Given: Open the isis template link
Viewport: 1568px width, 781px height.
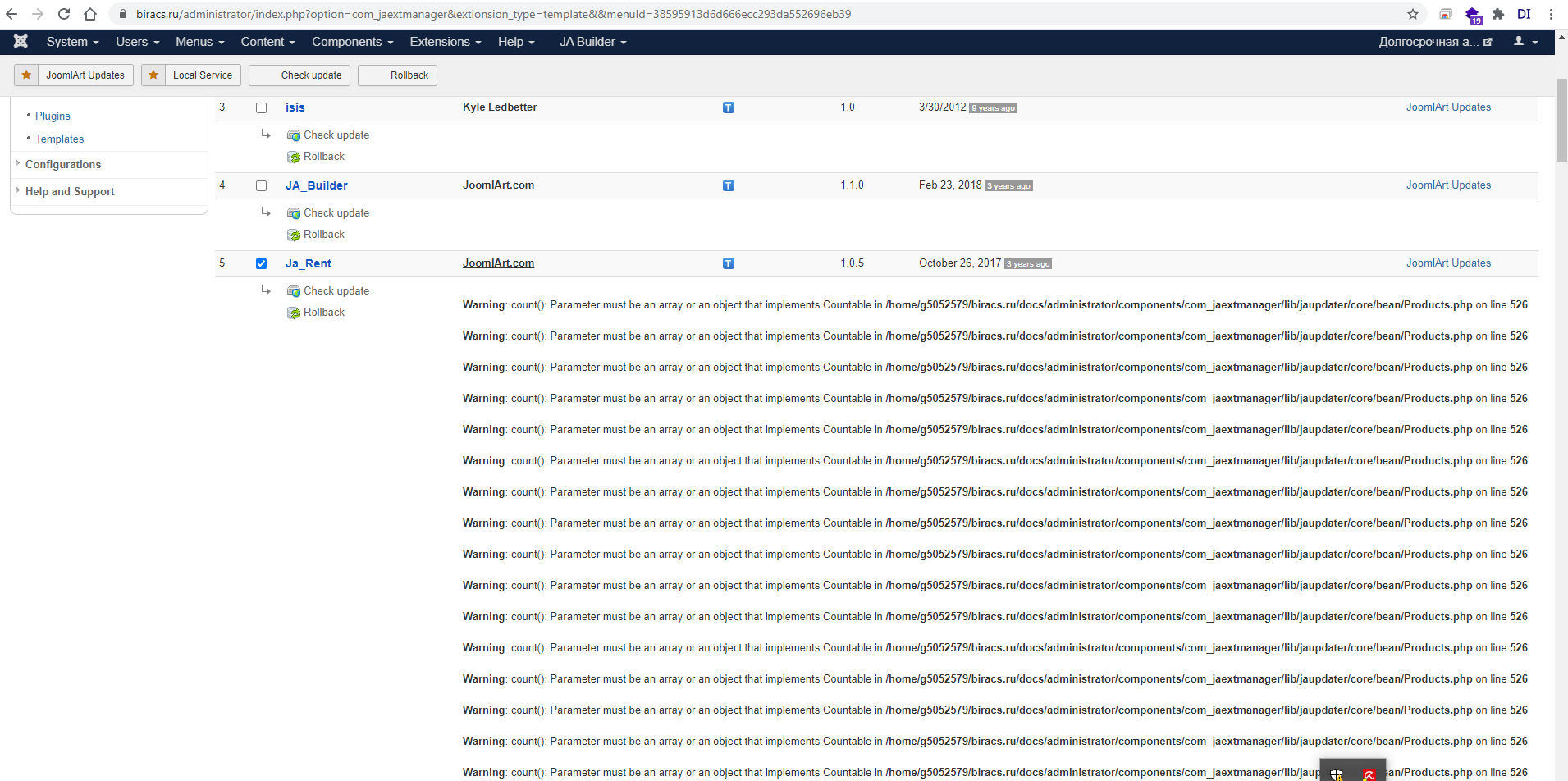Looking at the screenshot, I should coord(295,107).
